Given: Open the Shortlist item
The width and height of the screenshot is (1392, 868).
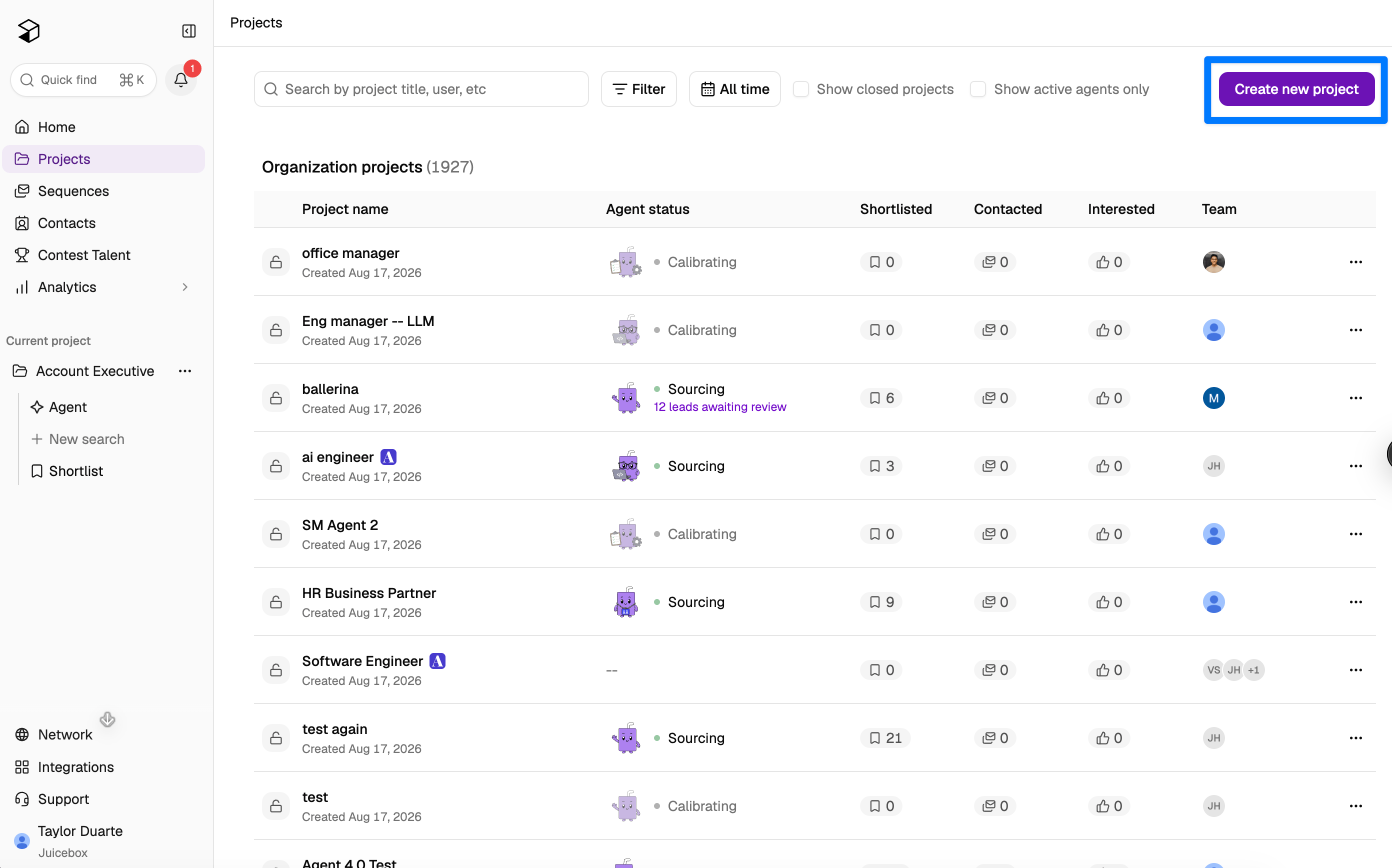Looking at the screenshot, I should pyautogui.click(x=67, y=471).
